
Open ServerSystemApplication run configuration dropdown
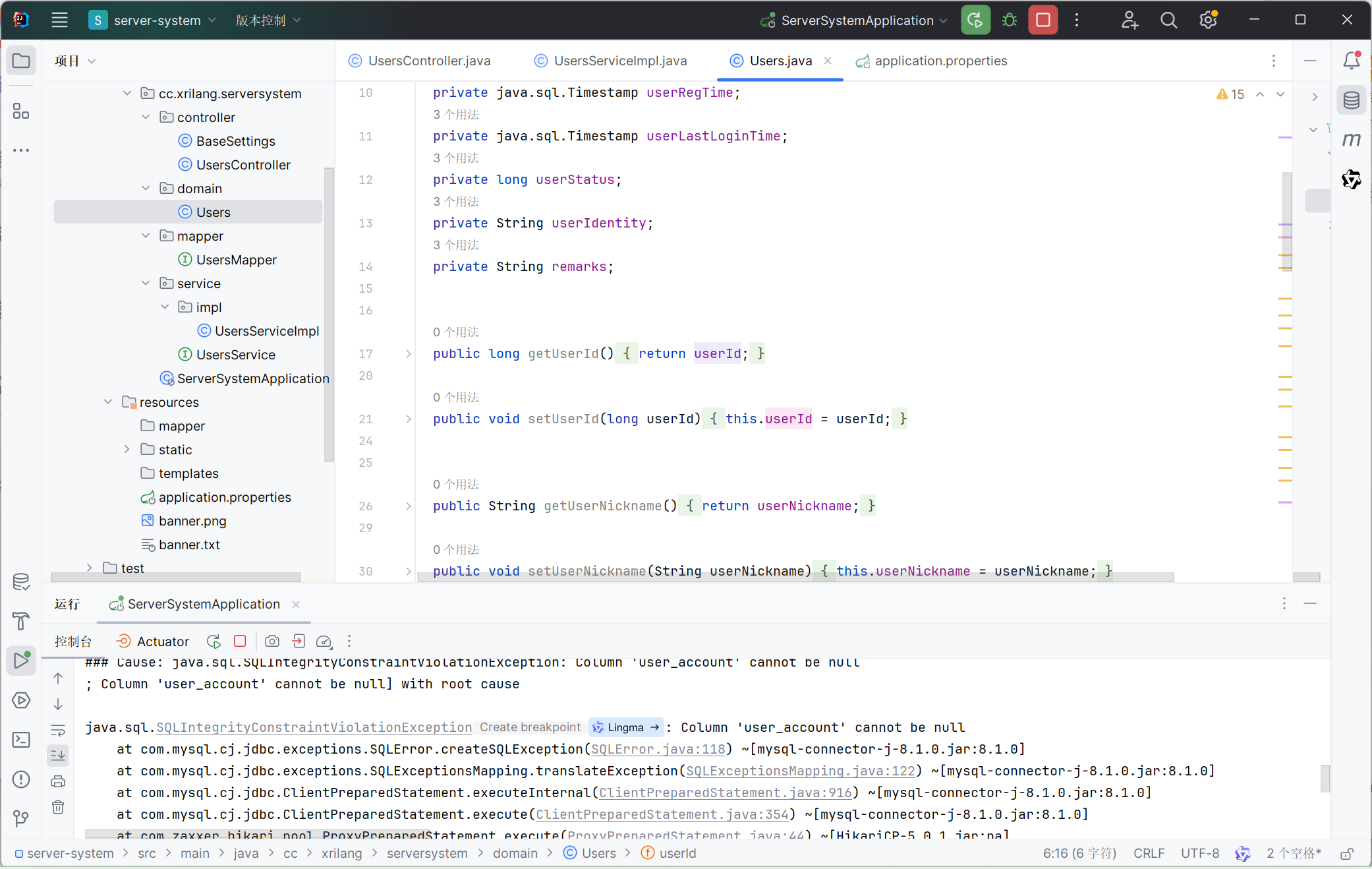[x=853, y=20]
